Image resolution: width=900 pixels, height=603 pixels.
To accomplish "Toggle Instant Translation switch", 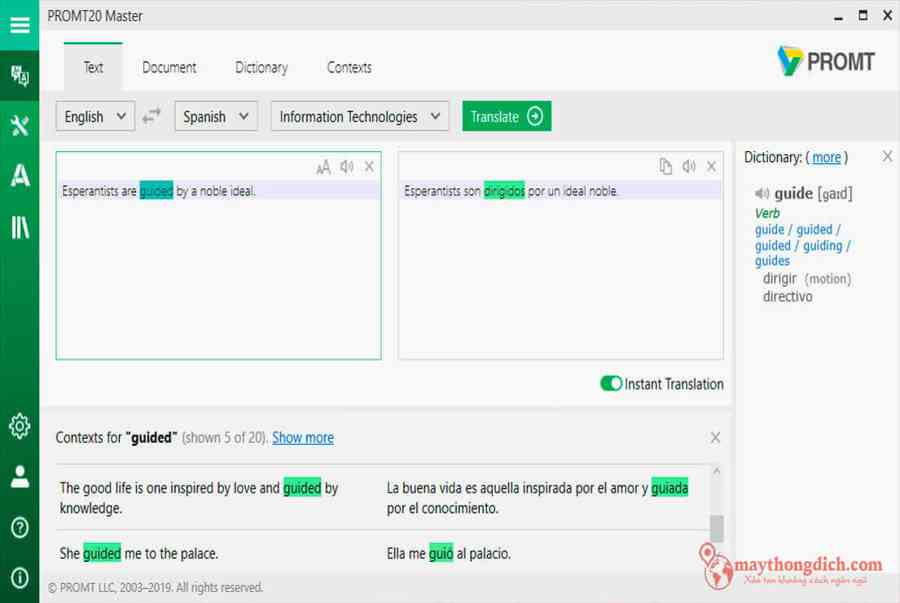I will click(x=611, y=383).
